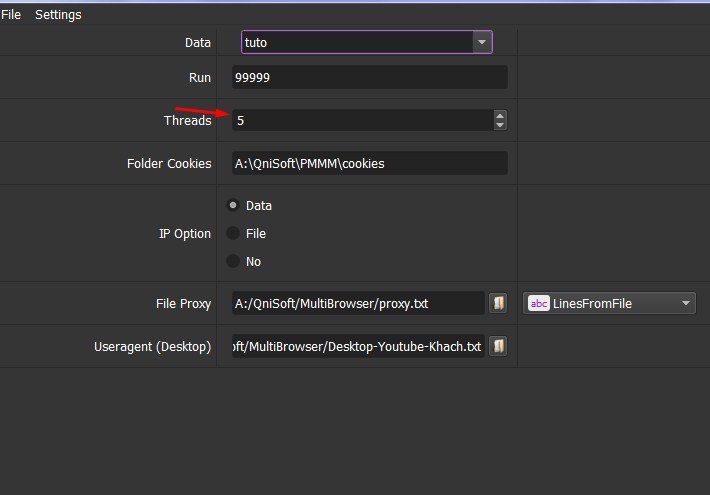This screenshot has width=710, height=495.
Task: Open the LinesFromFile dropdown arrow
Action: 686,303
